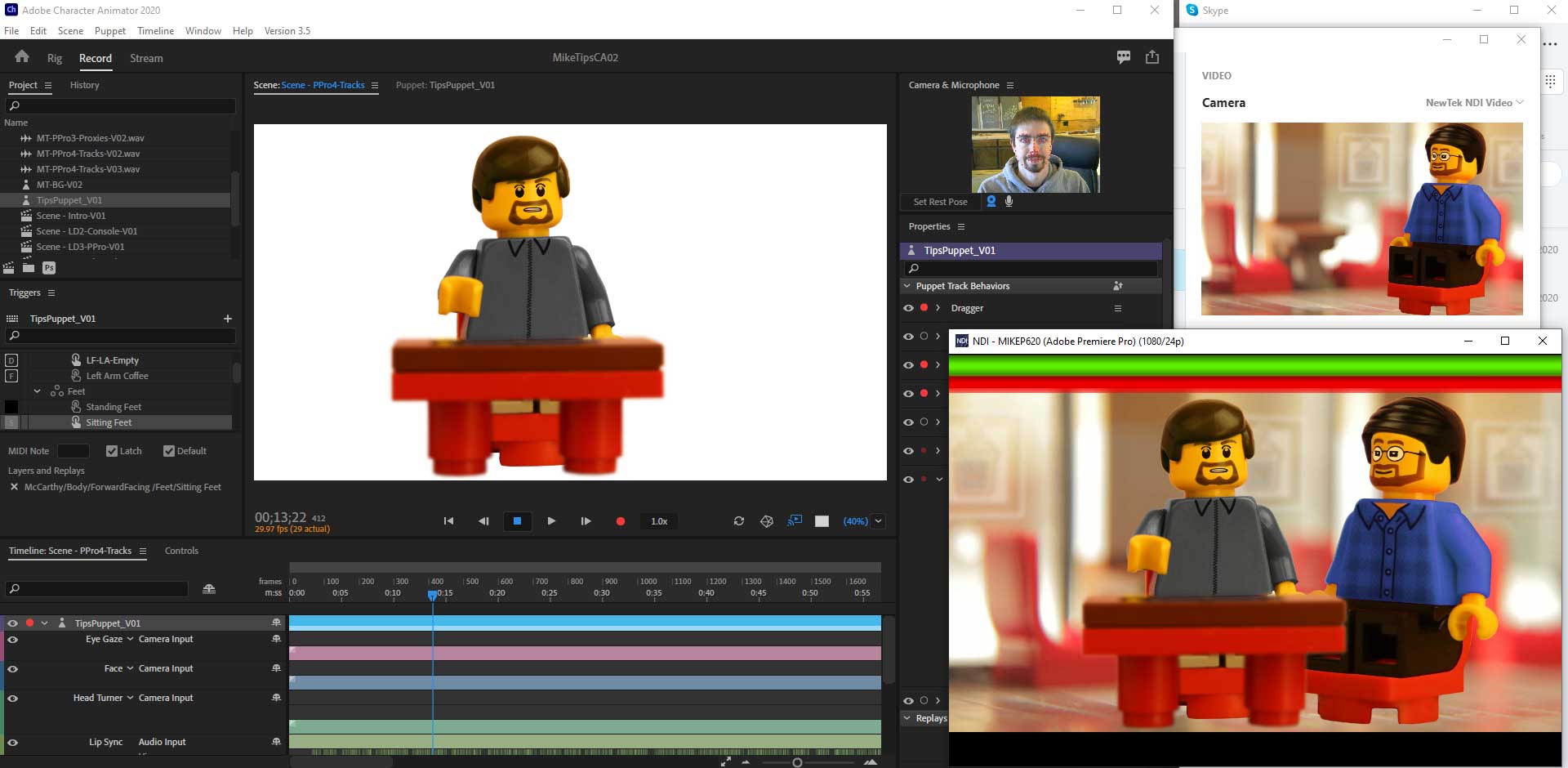Open Eye Gaze track dropdown
1568x768 pixels.
(x=130, y=639)
